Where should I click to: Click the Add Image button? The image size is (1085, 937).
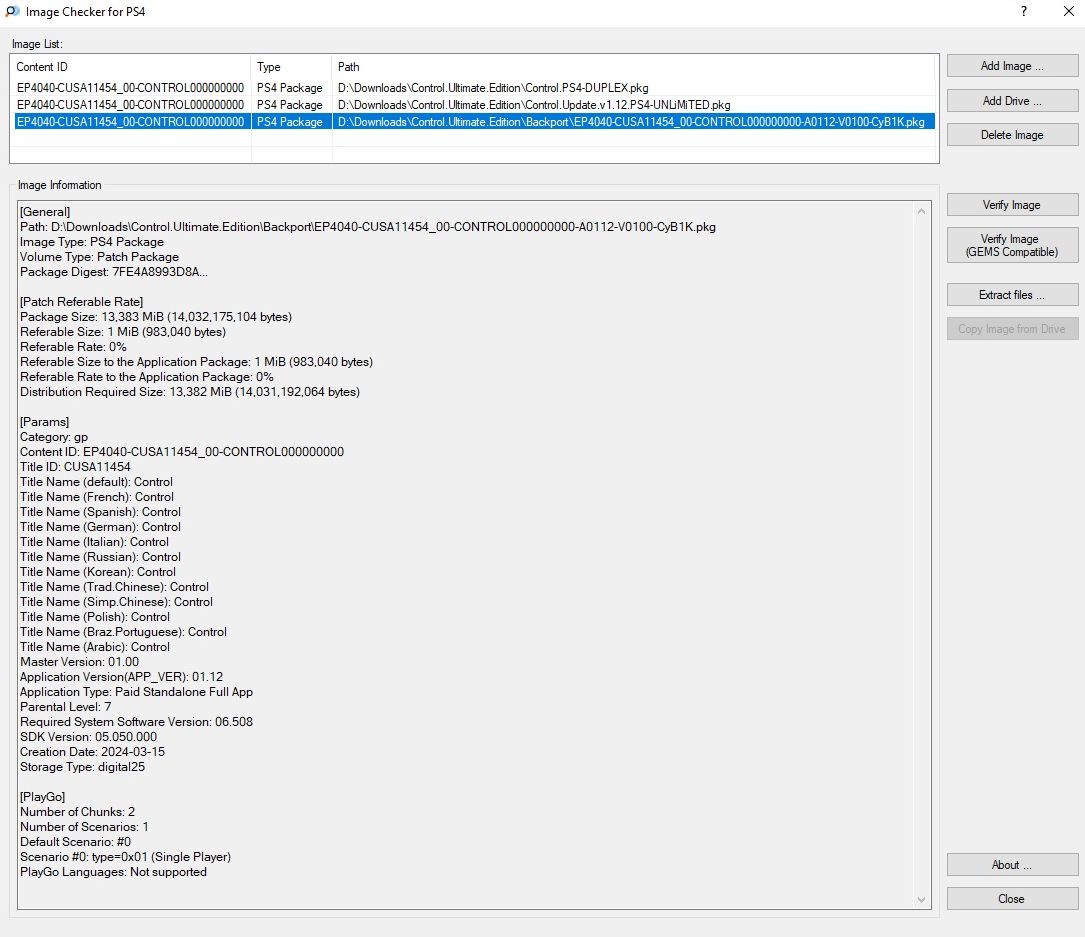[x=1012, y=66]
